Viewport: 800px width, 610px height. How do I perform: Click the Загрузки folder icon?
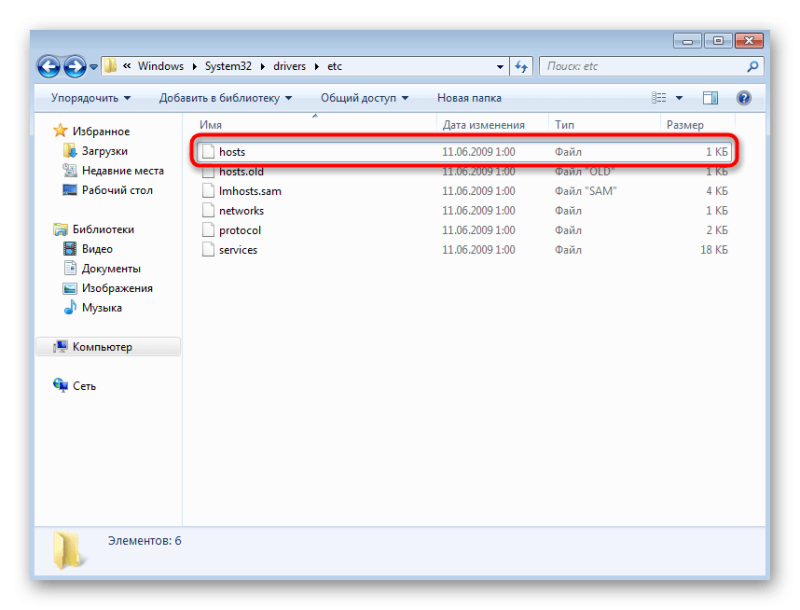tap(69, 150)
